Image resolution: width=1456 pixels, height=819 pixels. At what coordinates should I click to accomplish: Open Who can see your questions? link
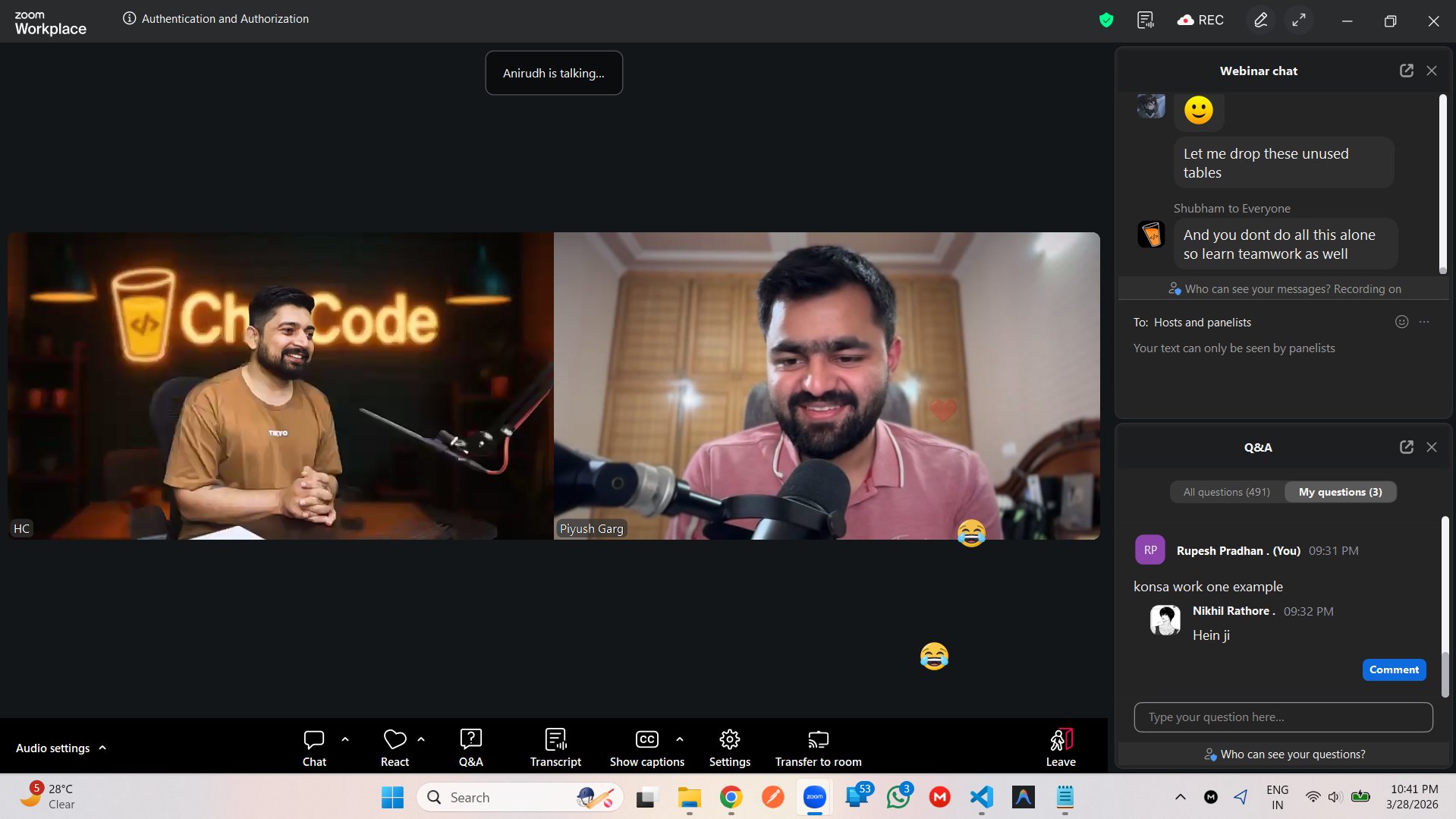[1285, 754]
